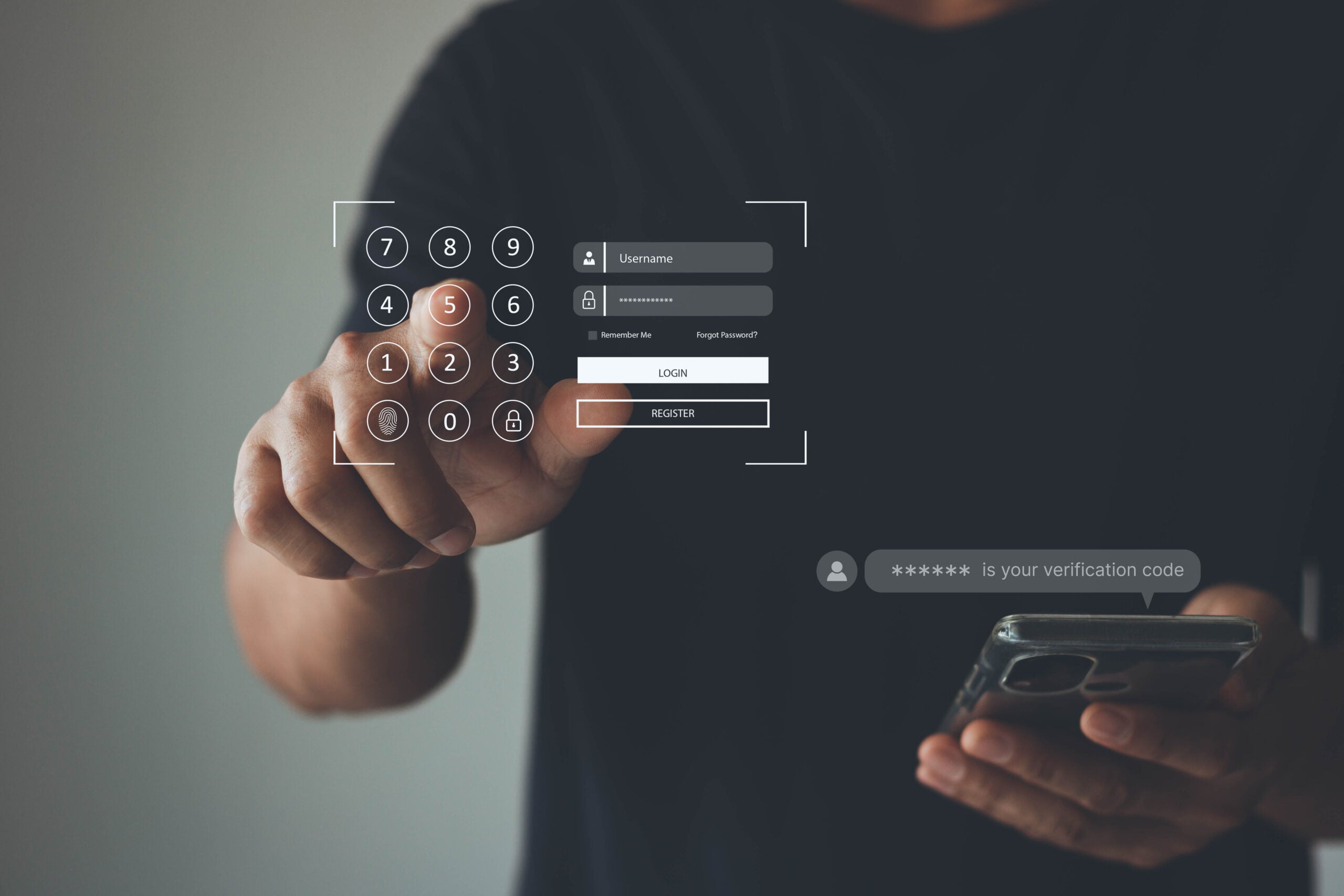Image resolution: width=1344 pixels, height=896 pixels.
Task: Click the password input field
Action: [685, 301]
